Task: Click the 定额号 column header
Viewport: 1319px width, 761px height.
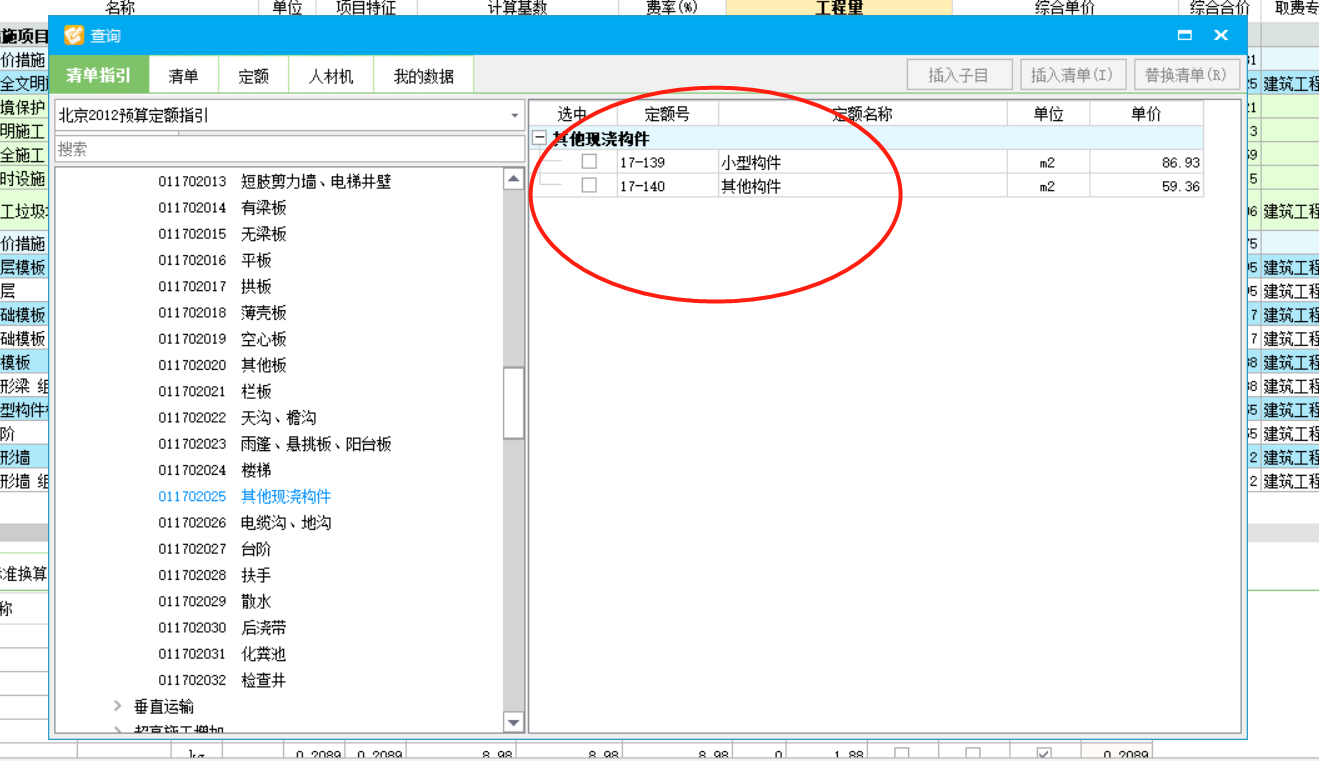Action: point(667,114)
